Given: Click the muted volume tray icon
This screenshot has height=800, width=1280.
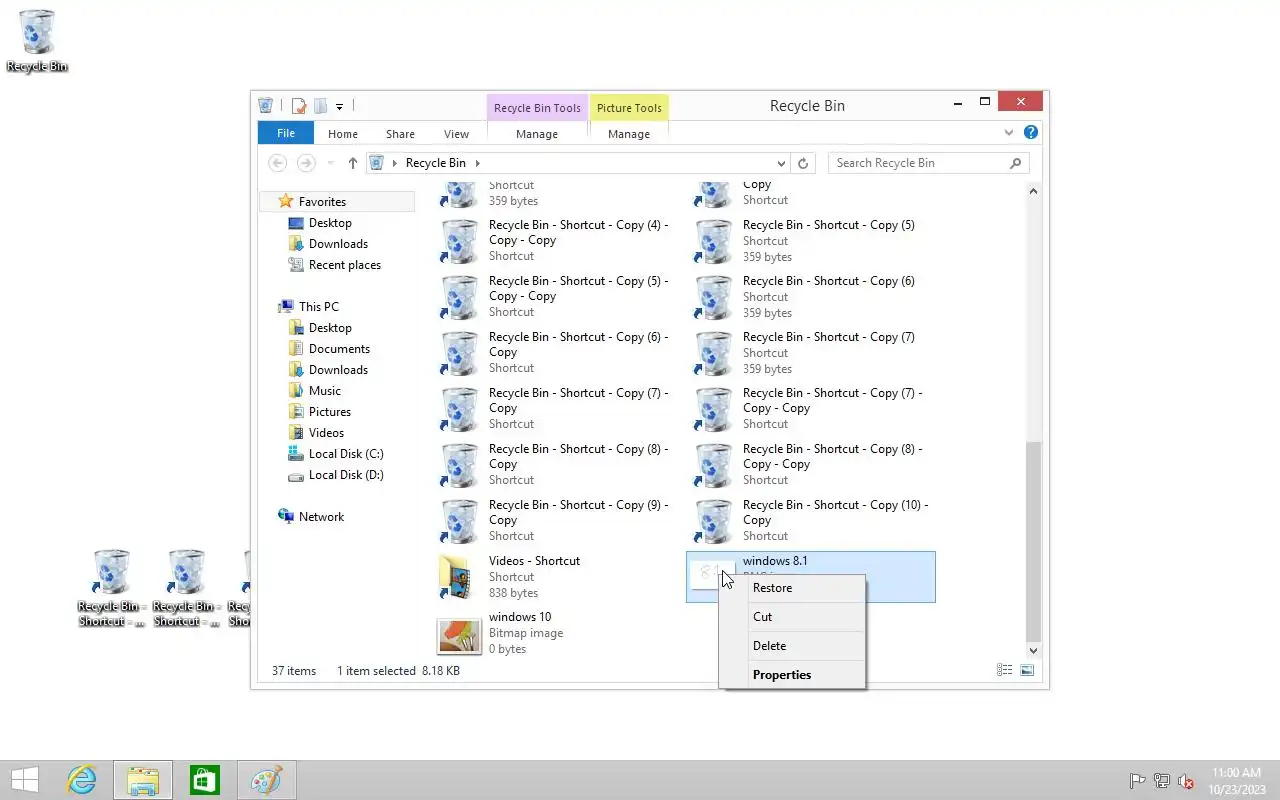Looking at the screenshot, I should pos(1186,781).
